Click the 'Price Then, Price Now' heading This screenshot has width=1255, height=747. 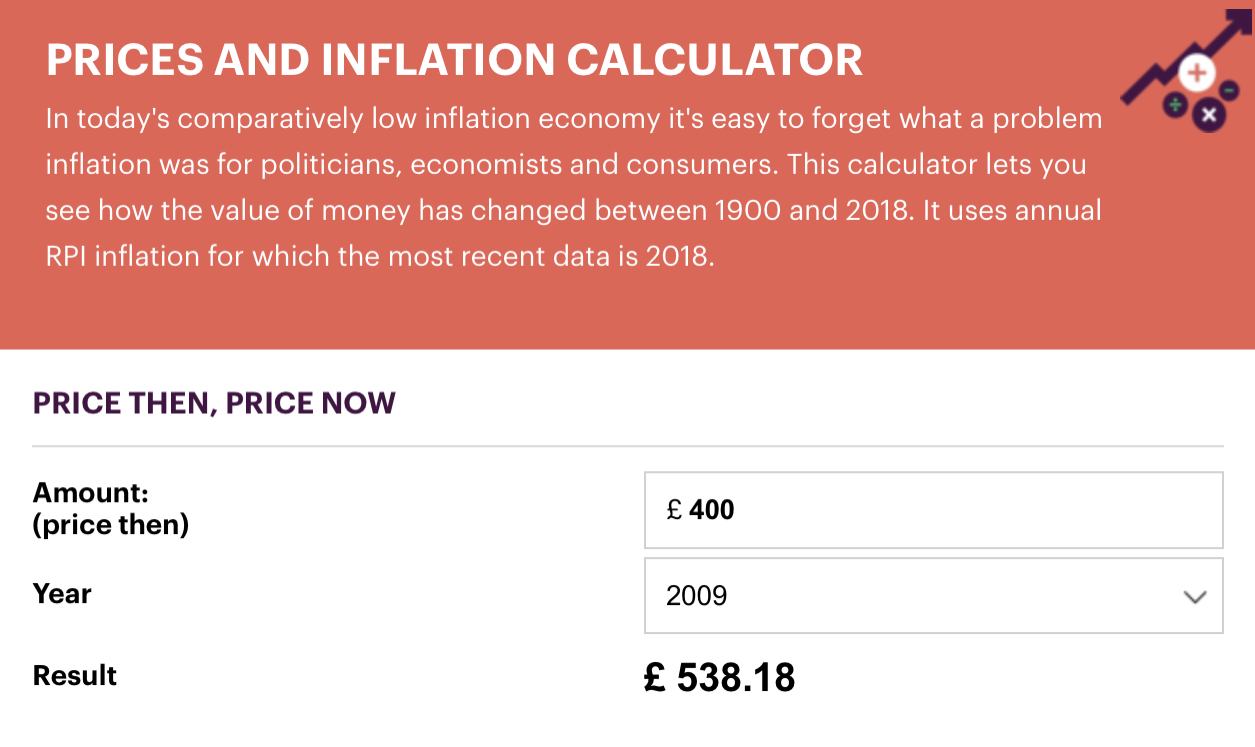pos(214,403)
